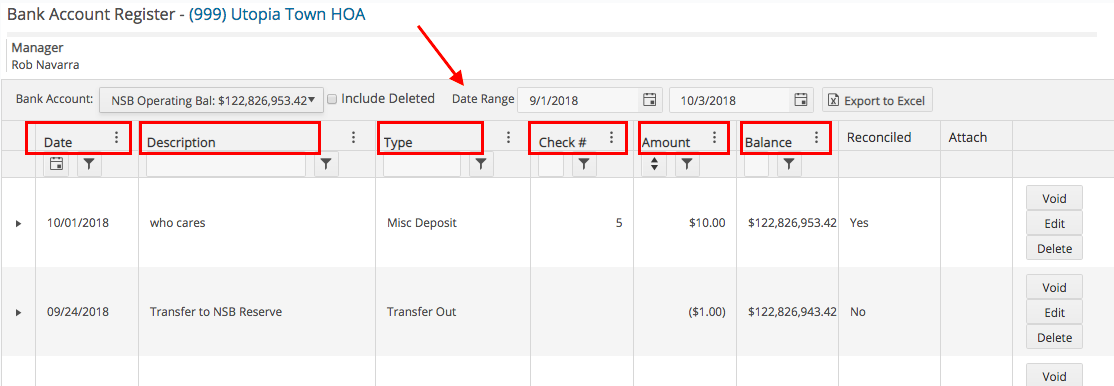
Task: Open calendar picker for start date 9/1/2018
Action: click(649, 100)
